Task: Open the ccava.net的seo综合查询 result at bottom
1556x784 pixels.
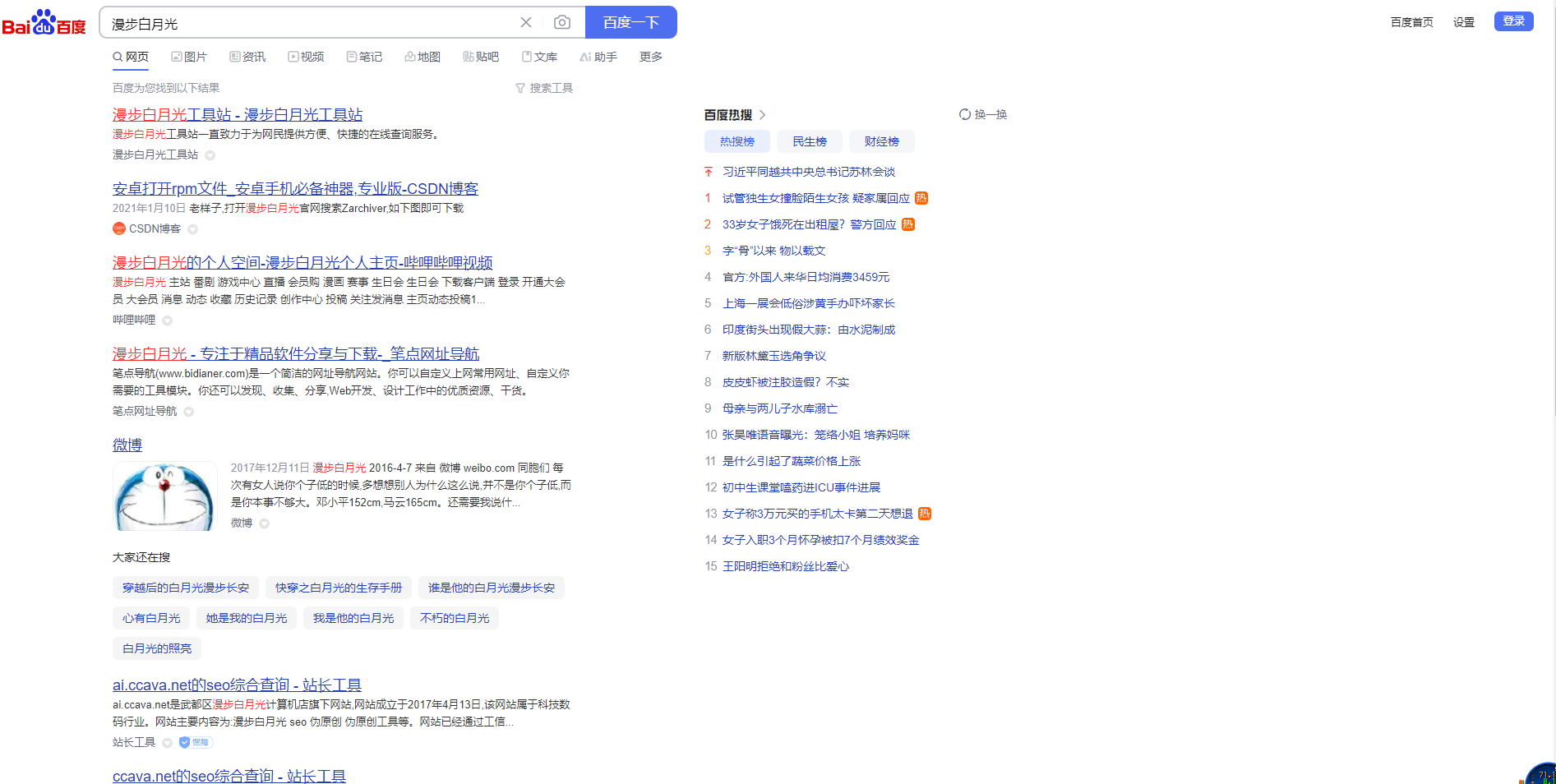Action: coord(229,775)
